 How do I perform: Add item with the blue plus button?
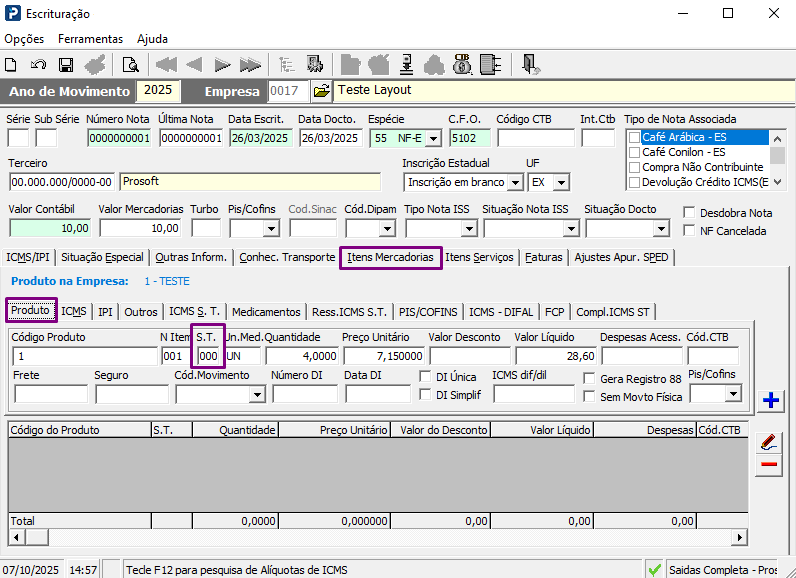(771, 400)
